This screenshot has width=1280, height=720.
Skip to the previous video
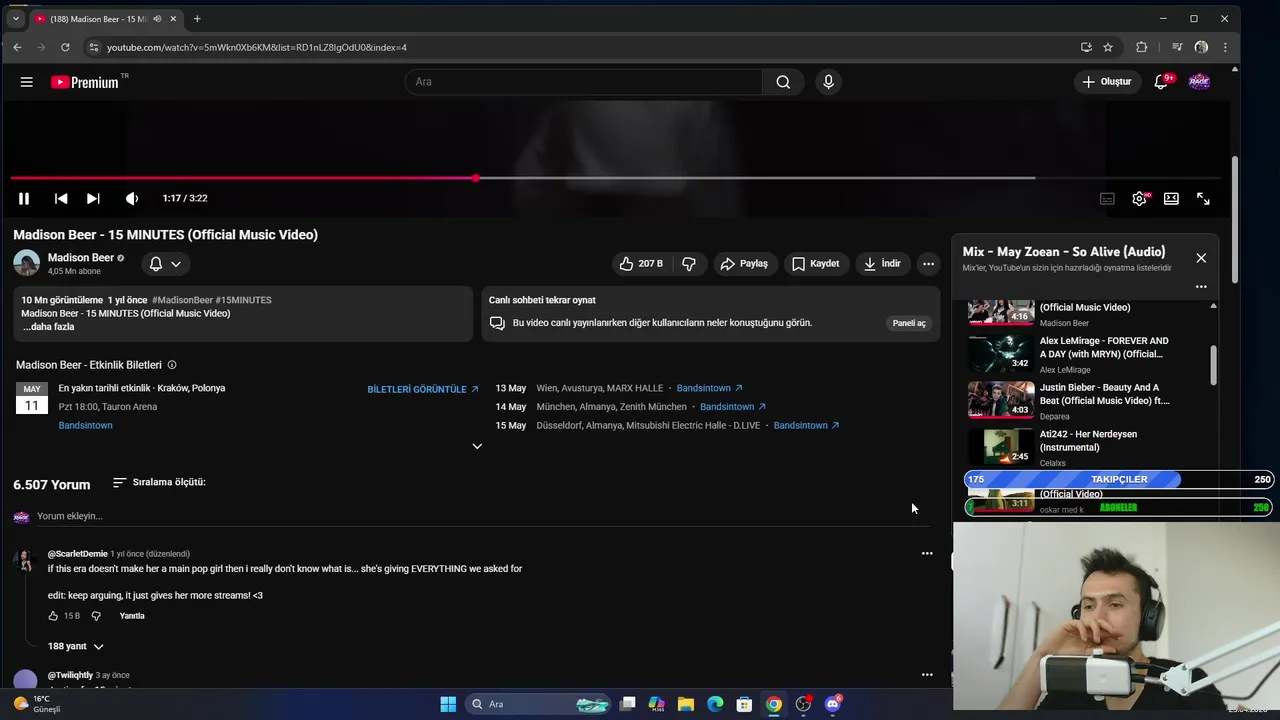(x=61, y=198)
